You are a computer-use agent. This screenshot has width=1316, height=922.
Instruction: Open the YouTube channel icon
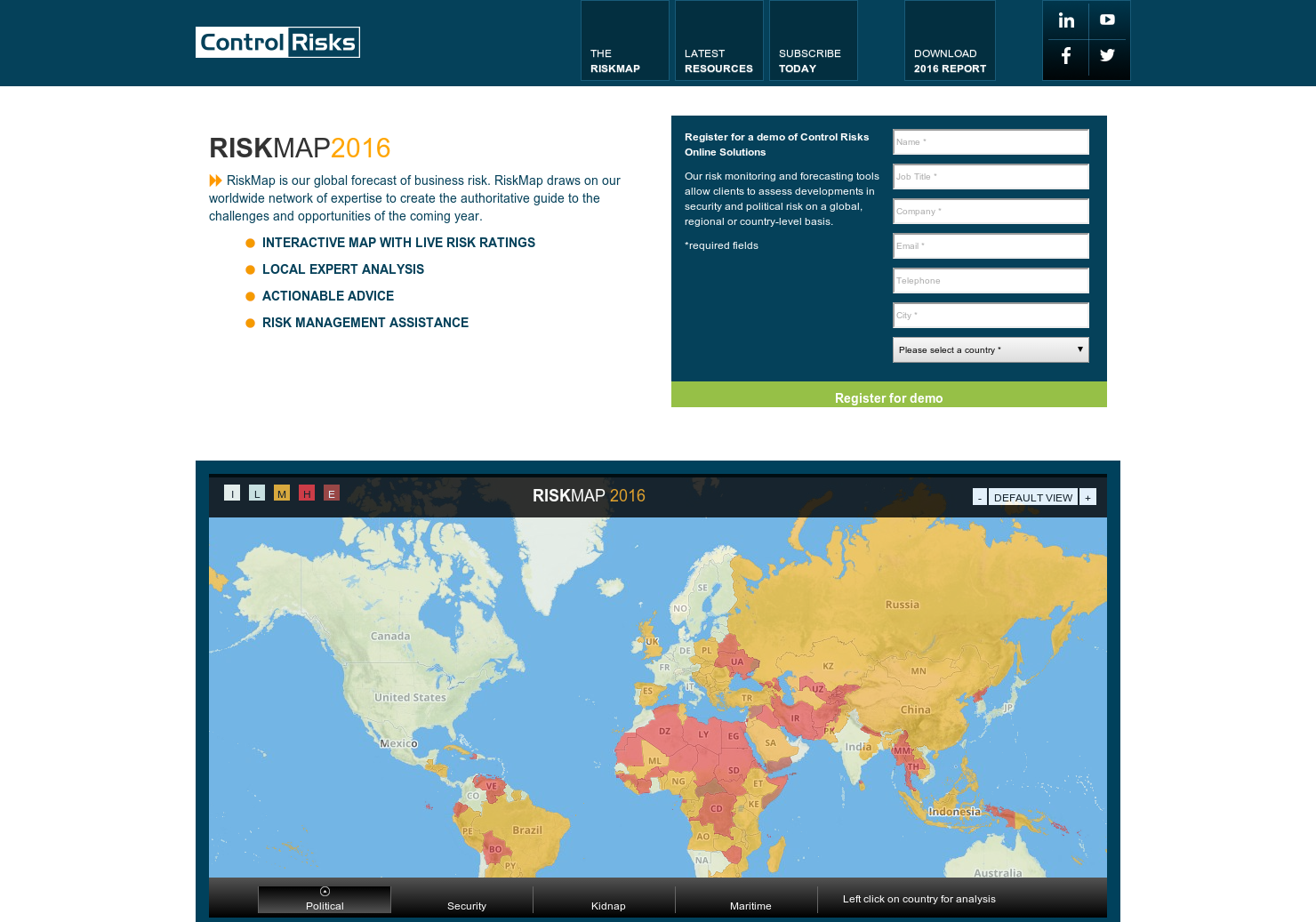click(1108, 20)
